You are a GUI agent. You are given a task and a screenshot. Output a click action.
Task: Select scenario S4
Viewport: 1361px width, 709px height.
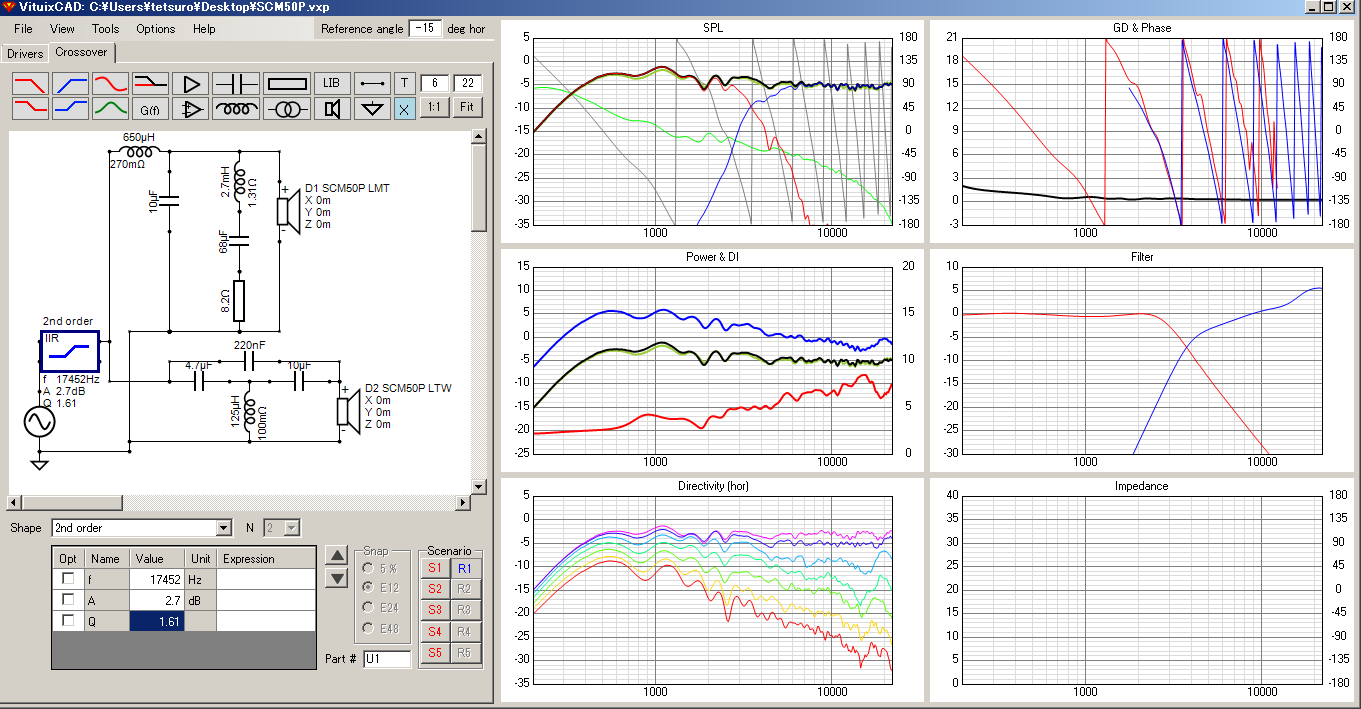pyautogui.click(x=434, y=632)
